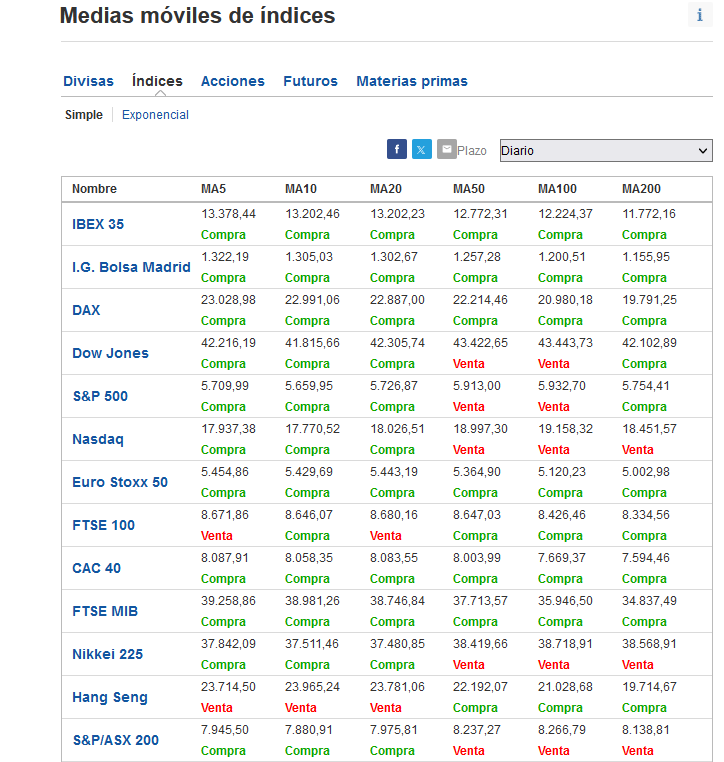Click the CAC 40 MA200 Compra signal
Viewport: 724px width, 762px height.
644,579
